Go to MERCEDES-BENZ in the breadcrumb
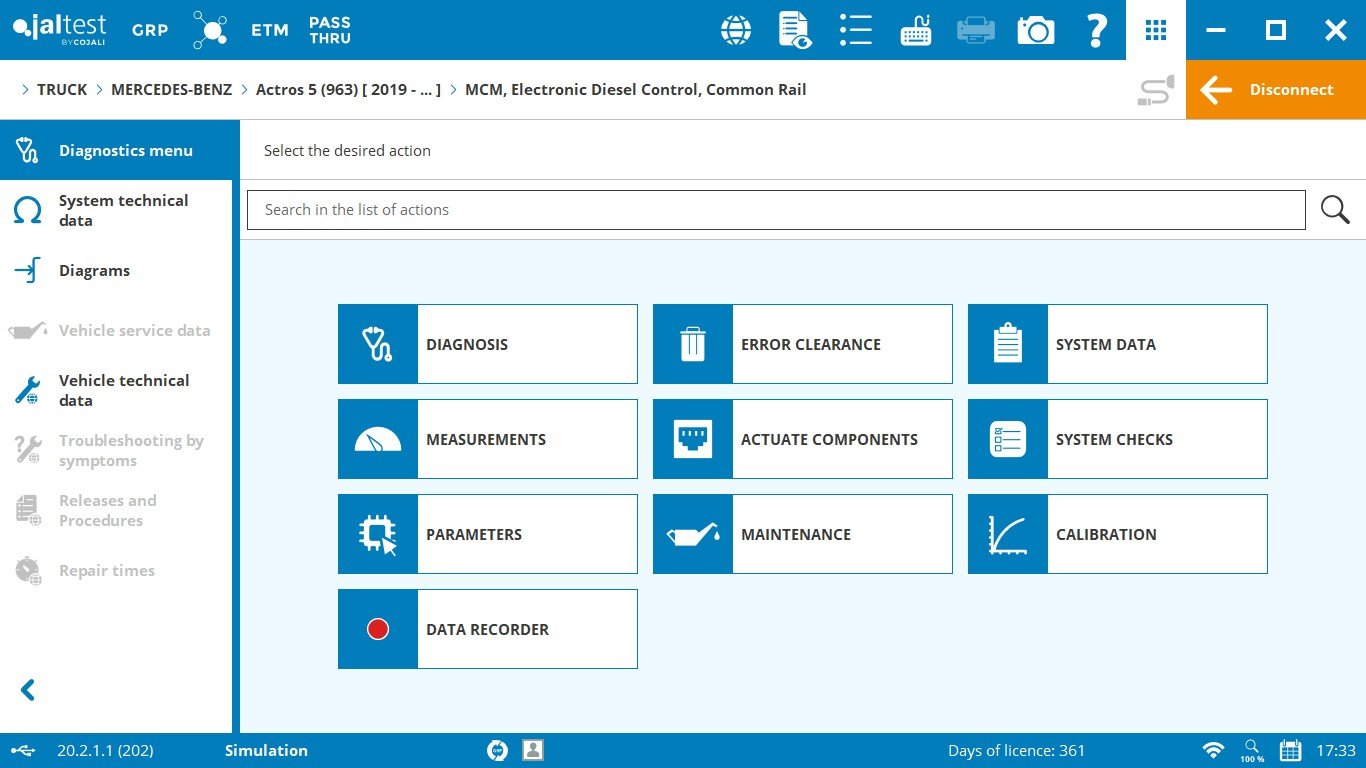 point(171,90)
